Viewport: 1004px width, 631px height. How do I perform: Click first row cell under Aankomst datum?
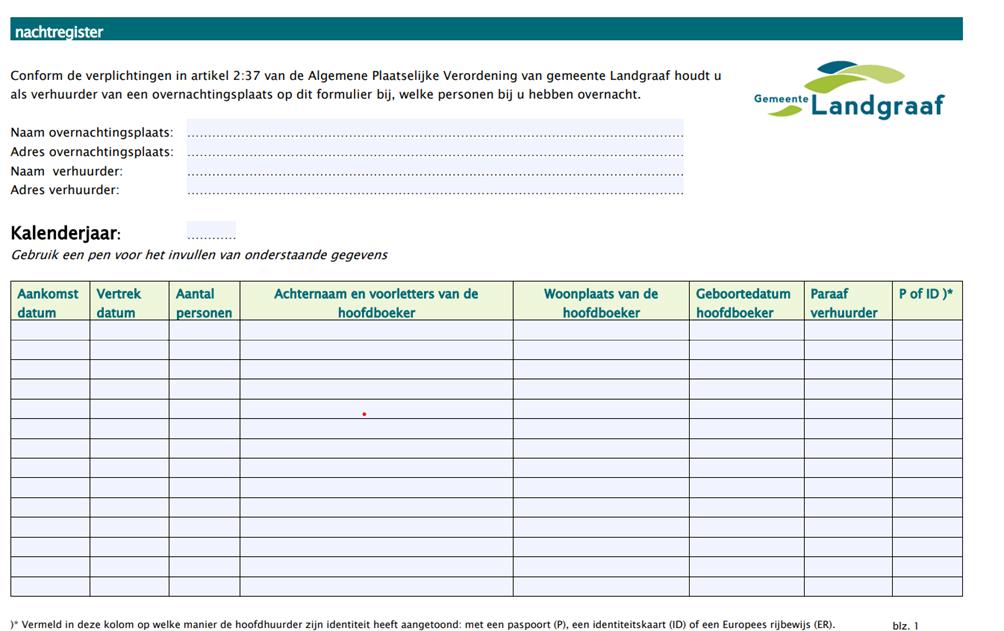tap(50, 330)
